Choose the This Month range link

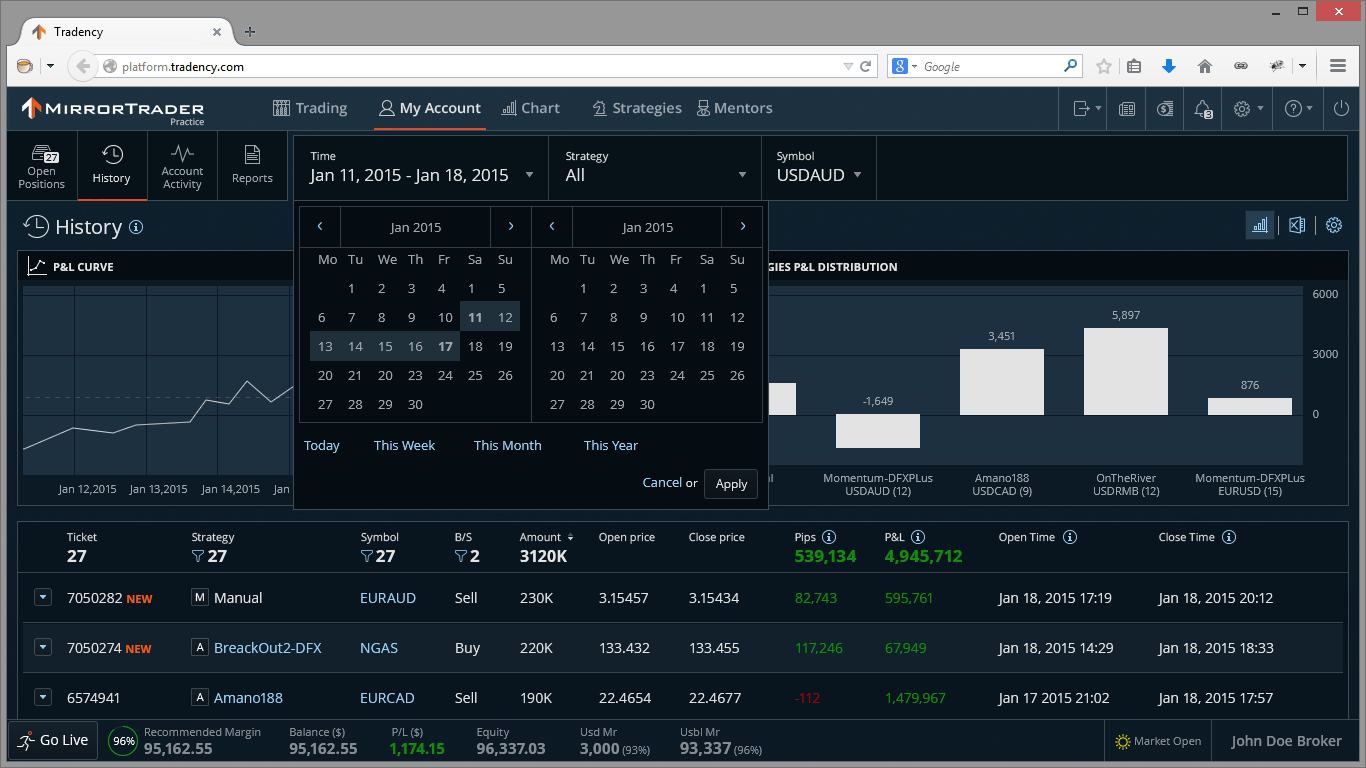pos(508,446)
